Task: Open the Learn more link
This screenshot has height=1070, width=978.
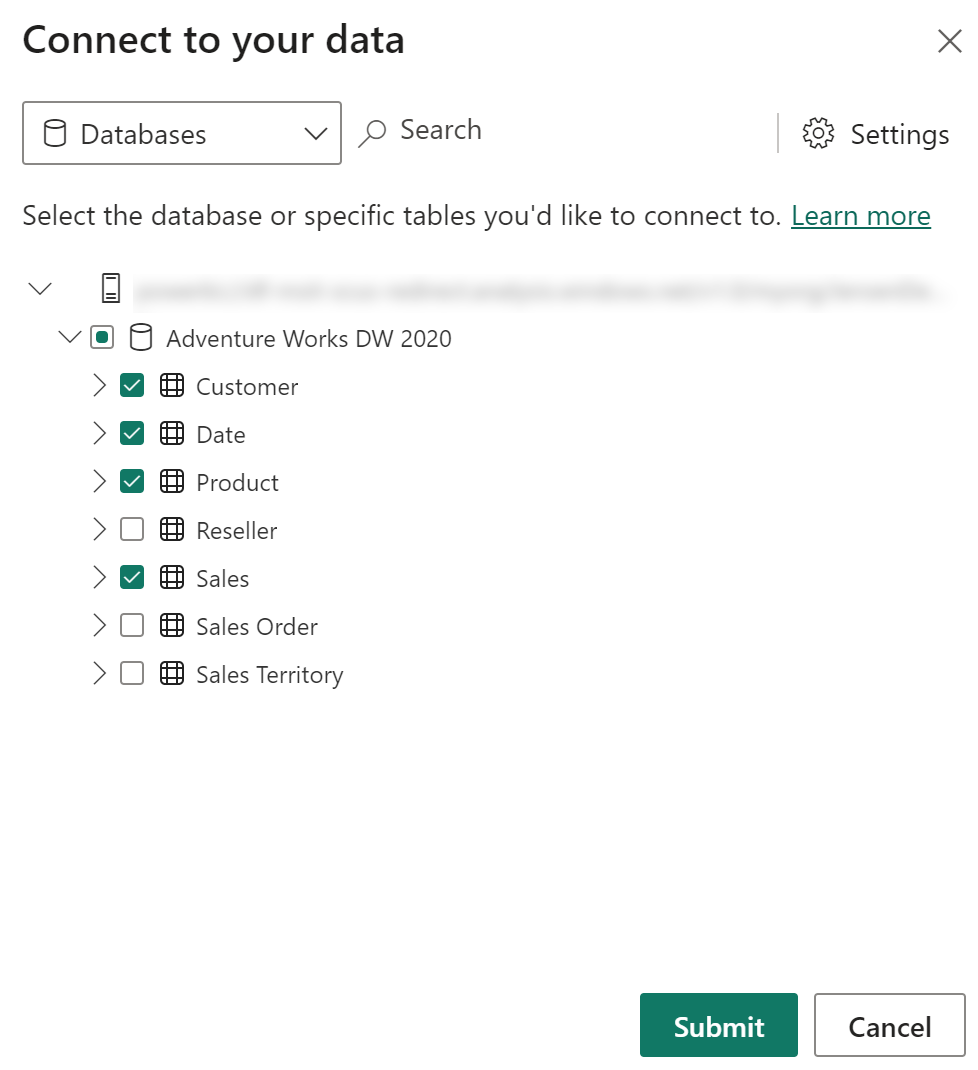Action: click(861, 215)
